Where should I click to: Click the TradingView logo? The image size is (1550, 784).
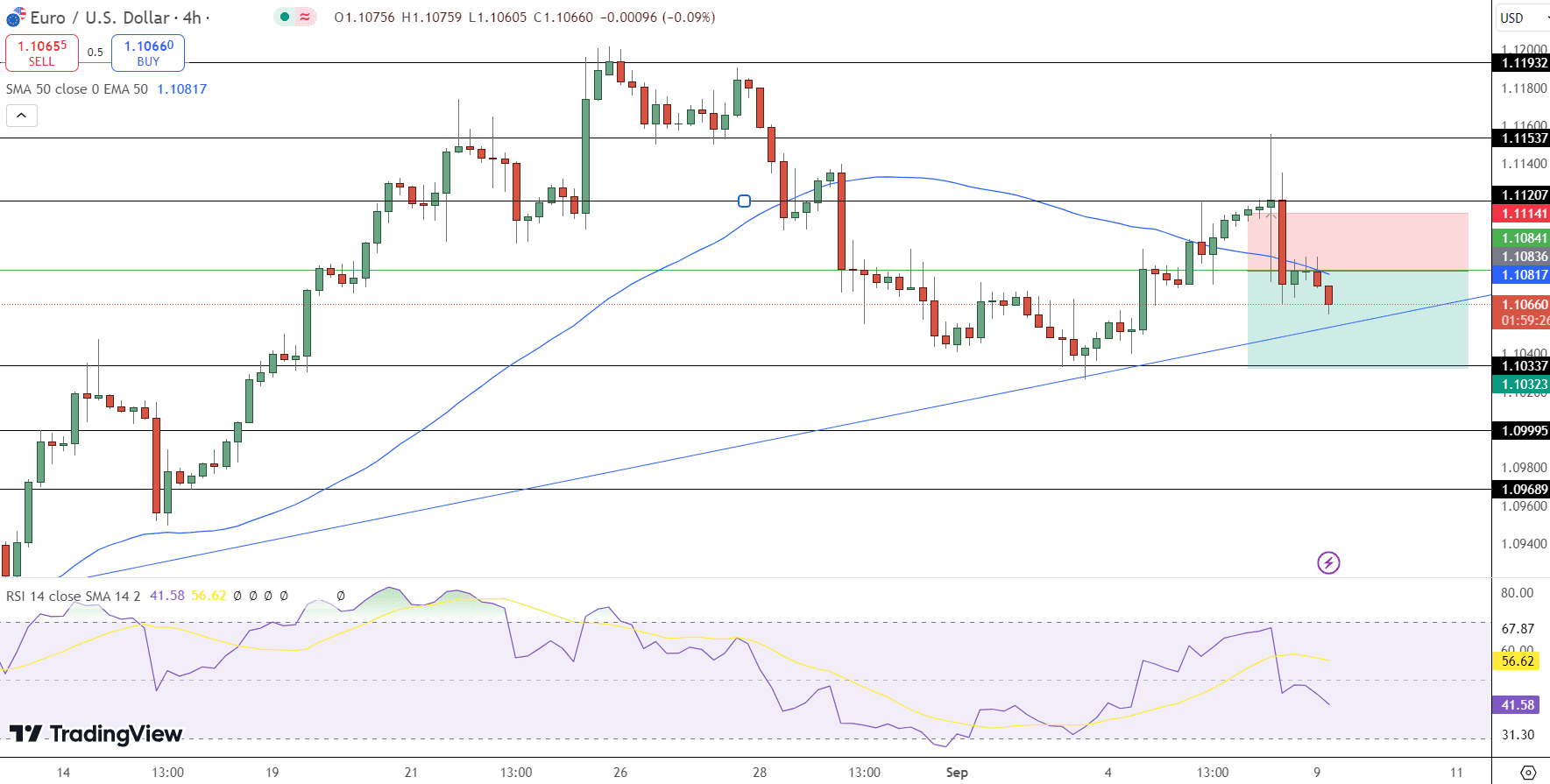coord(96,734)
